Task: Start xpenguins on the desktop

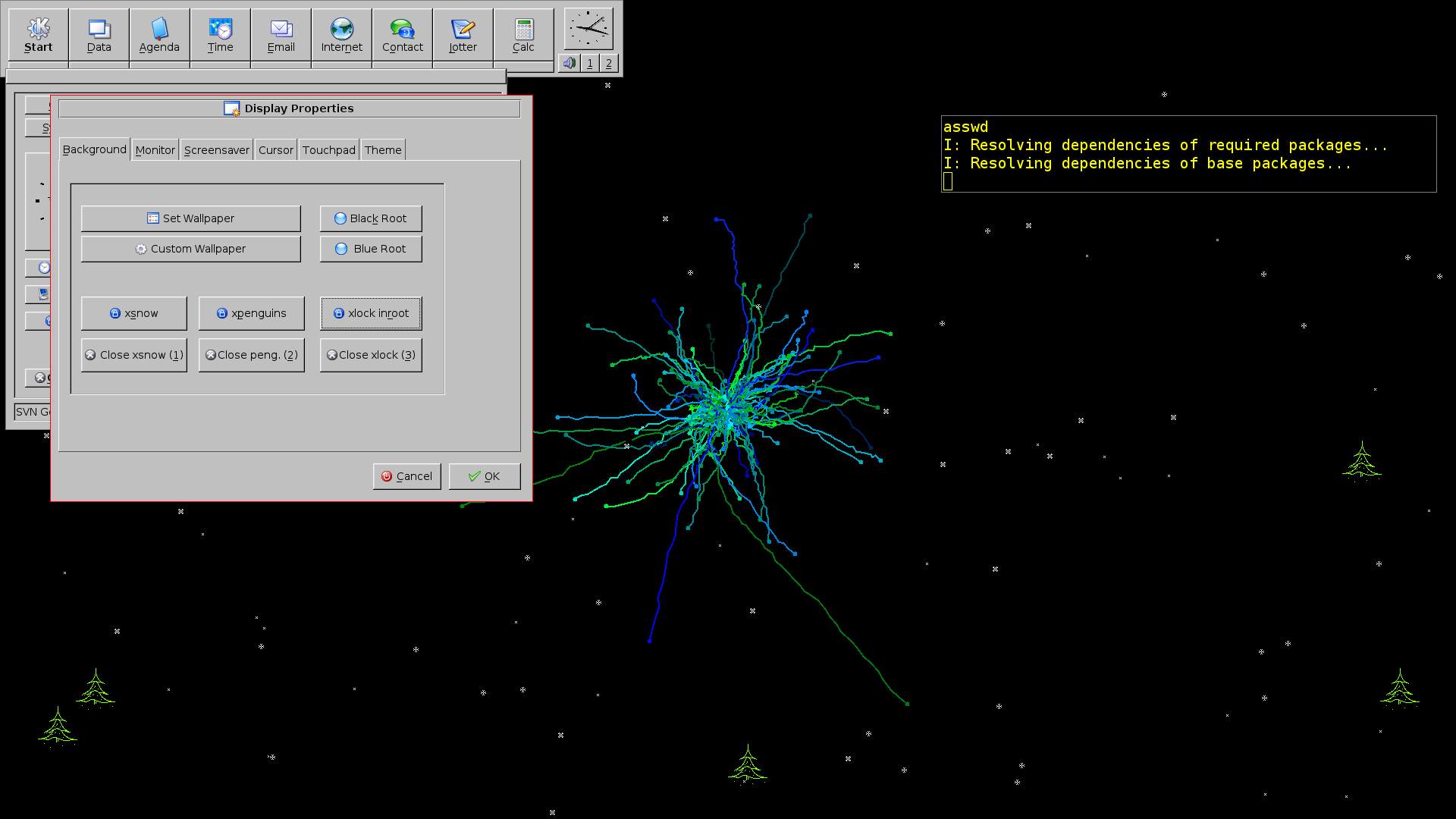Action: 251,313
